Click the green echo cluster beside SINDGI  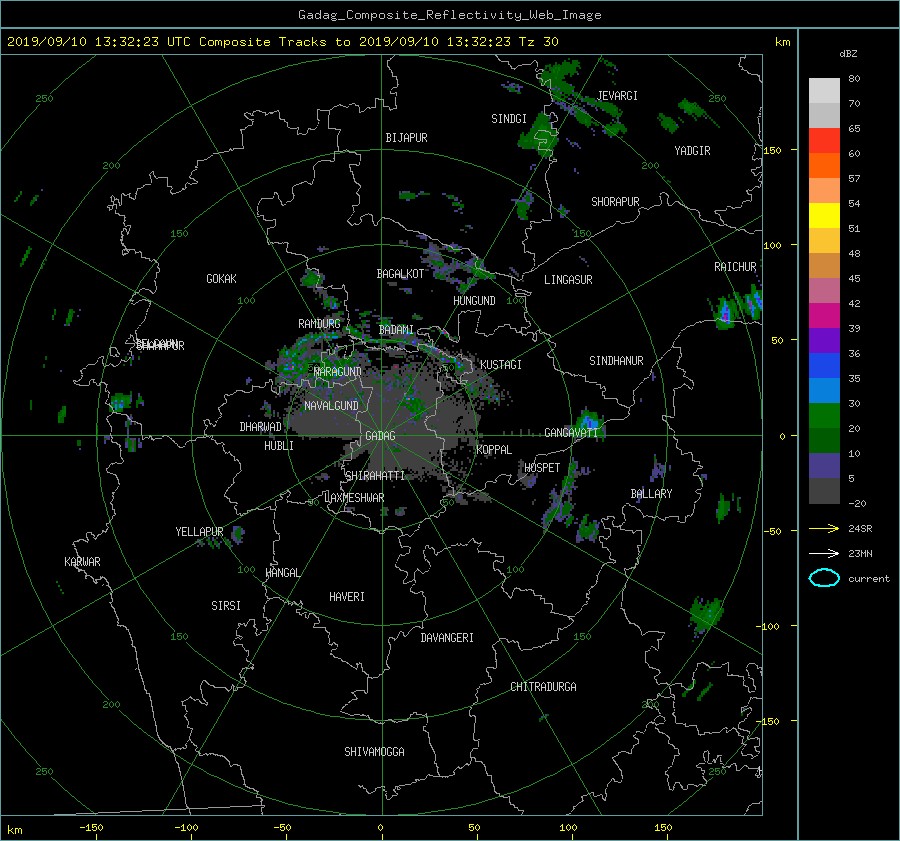tap(540, 134)
